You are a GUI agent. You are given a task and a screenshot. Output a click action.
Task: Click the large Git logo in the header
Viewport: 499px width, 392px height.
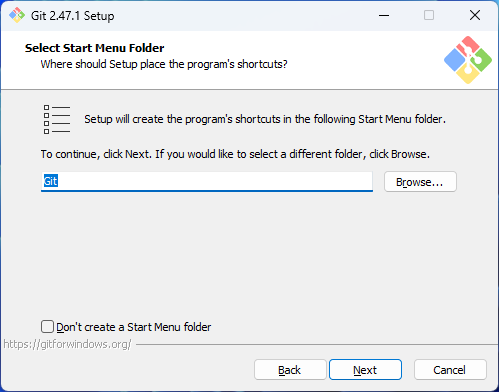pos(468,60)
